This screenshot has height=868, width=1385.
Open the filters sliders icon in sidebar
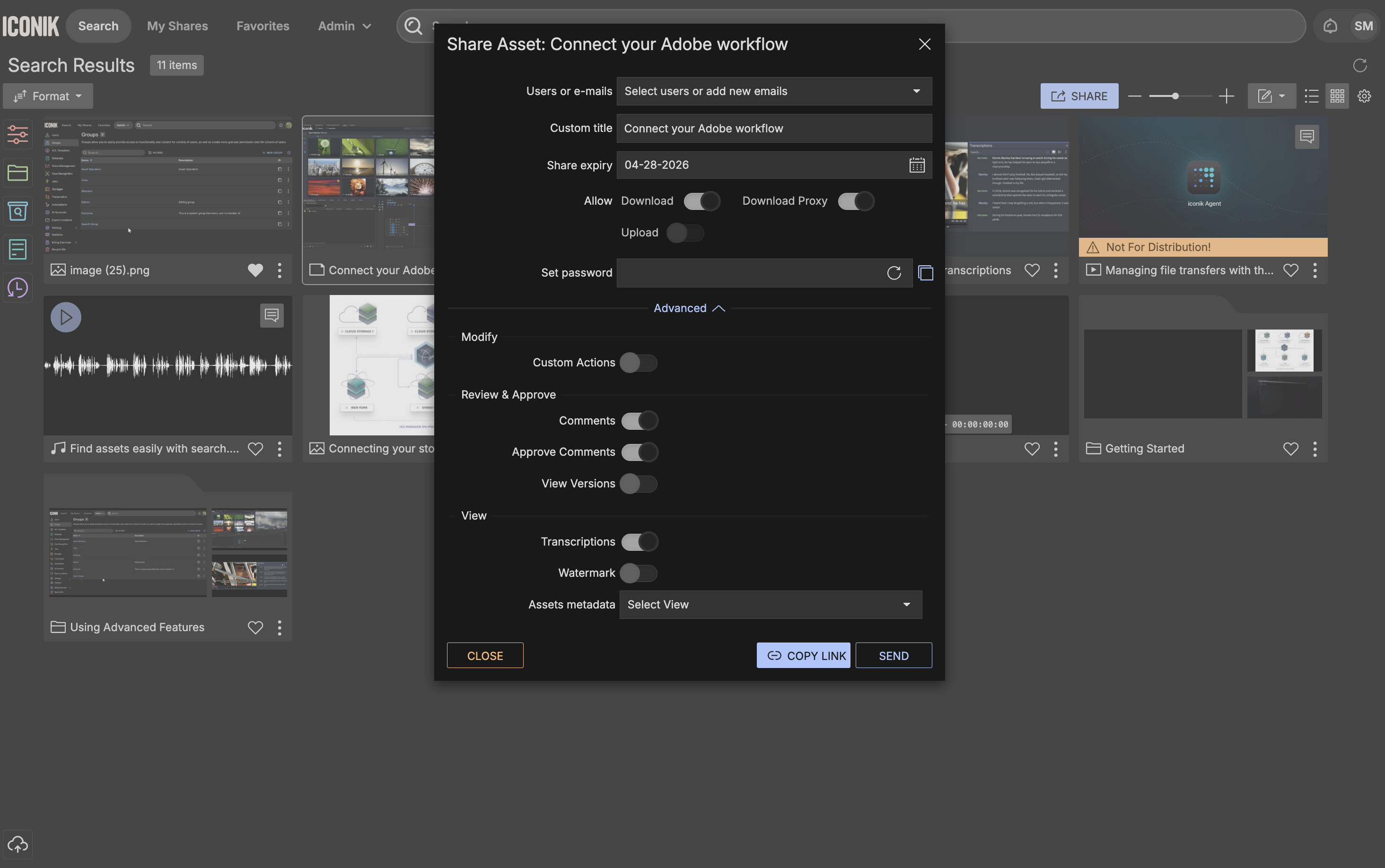[17, 134]
